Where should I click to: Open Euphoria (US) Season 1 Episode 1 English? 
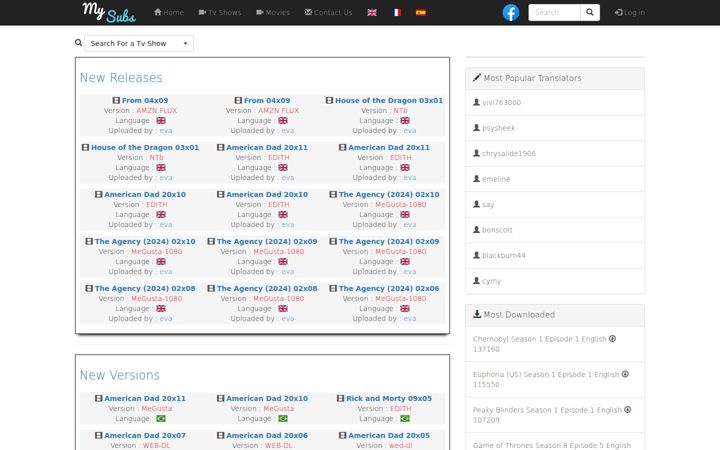[546, 375]
